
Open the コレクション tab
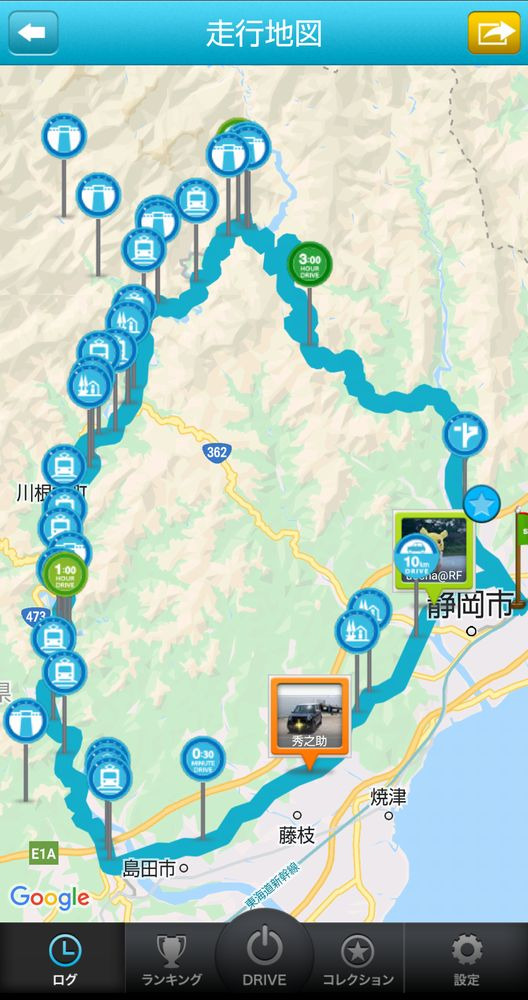pos(358,961)
